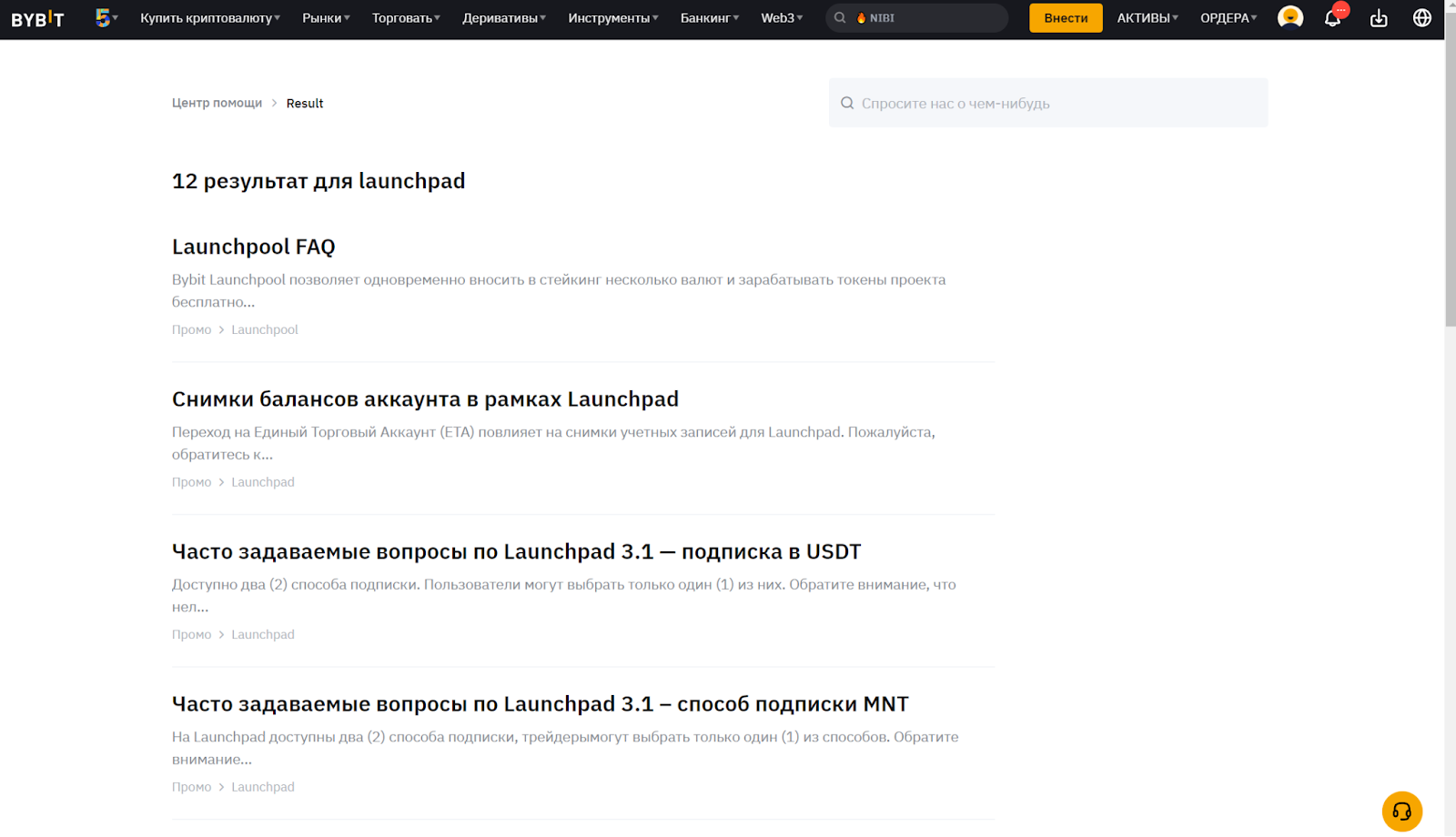Click the На Launchpad доступны два description
The image size is (1456, 837).
pyautogui.click(x=565, y=747)
